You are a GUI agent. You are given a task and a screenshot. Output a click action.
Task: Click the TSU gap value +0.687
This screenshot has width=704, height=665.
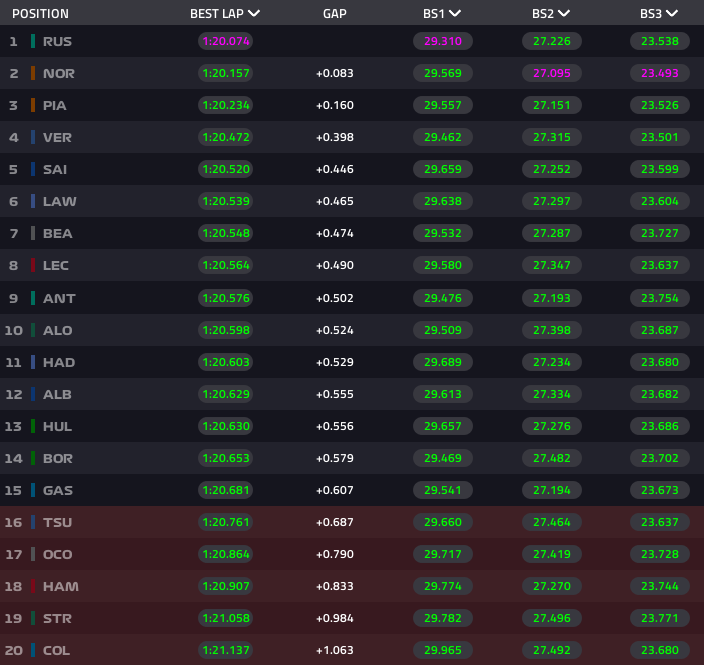click(x=335, y=522)
